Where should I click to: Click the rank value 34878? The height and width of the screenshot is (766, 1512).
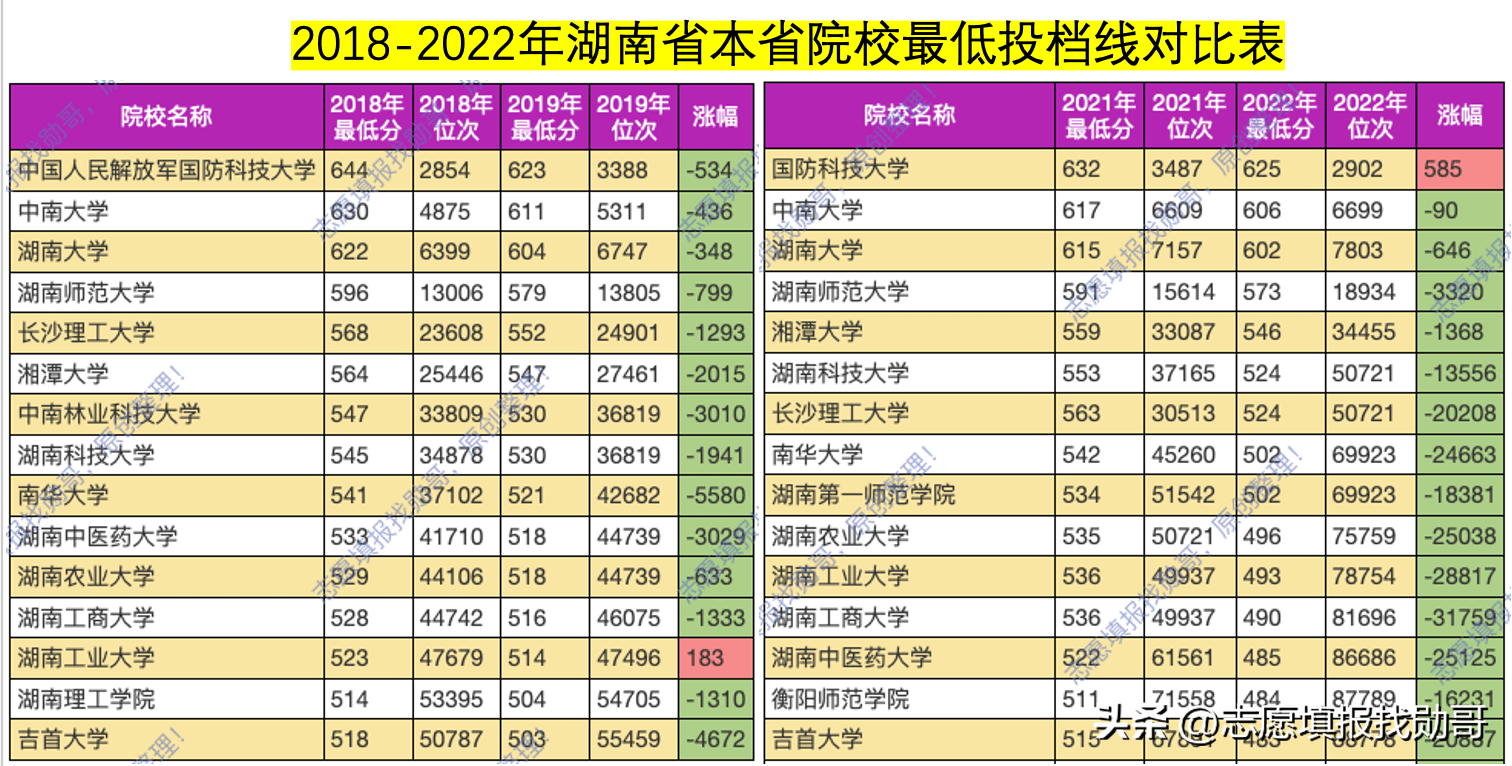coord(451,455)
